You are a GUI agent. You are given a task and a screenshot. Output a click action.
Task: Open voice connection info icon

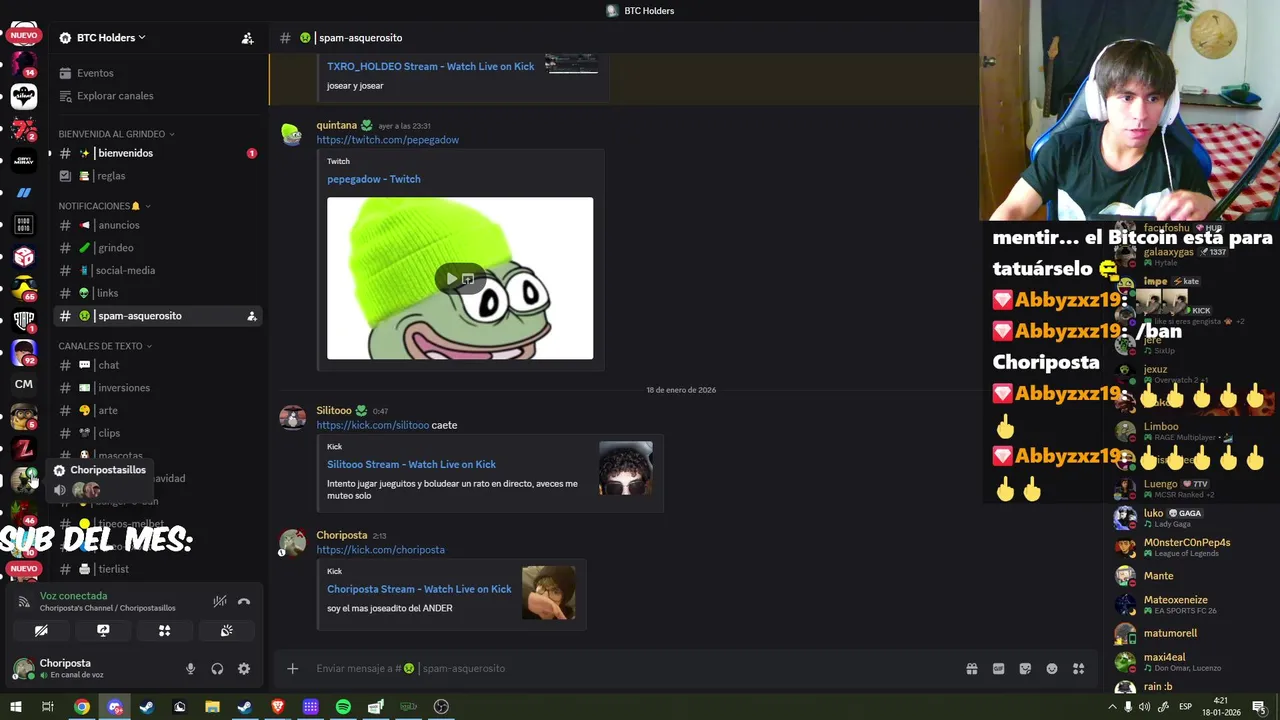24,602
